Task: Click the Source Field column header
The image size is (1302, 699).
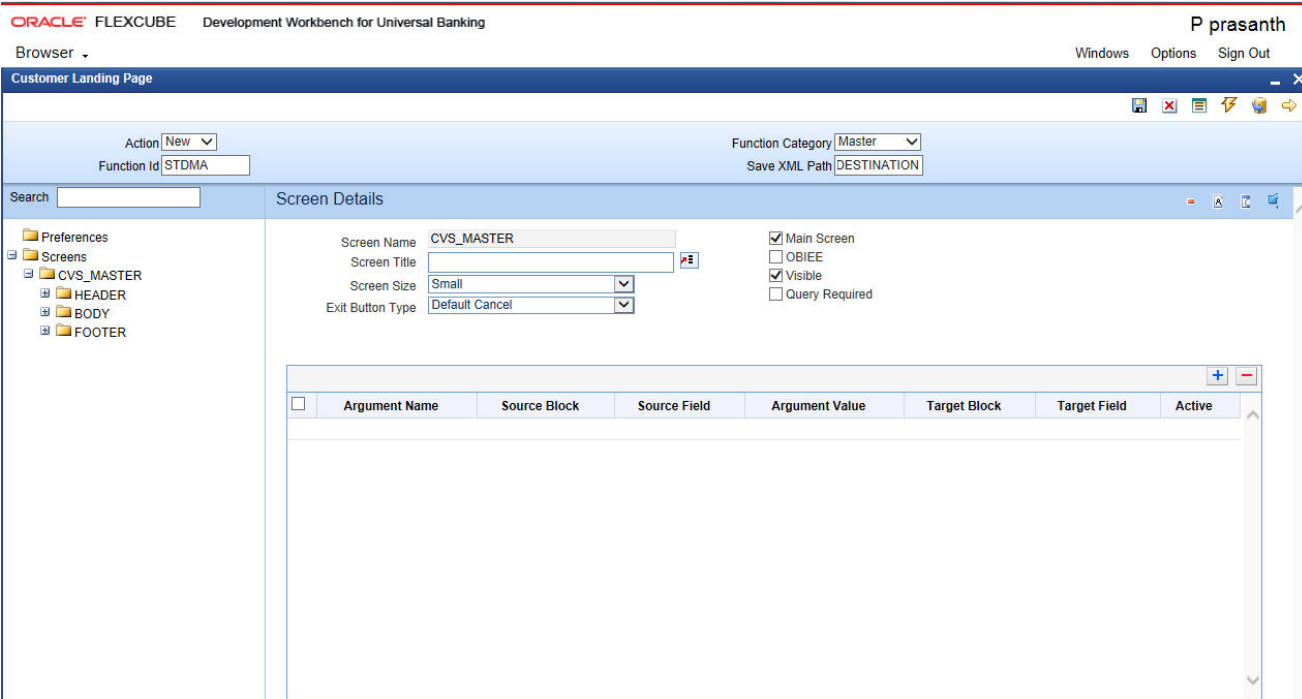Action: pyautogui.click(x=674, y=406)
